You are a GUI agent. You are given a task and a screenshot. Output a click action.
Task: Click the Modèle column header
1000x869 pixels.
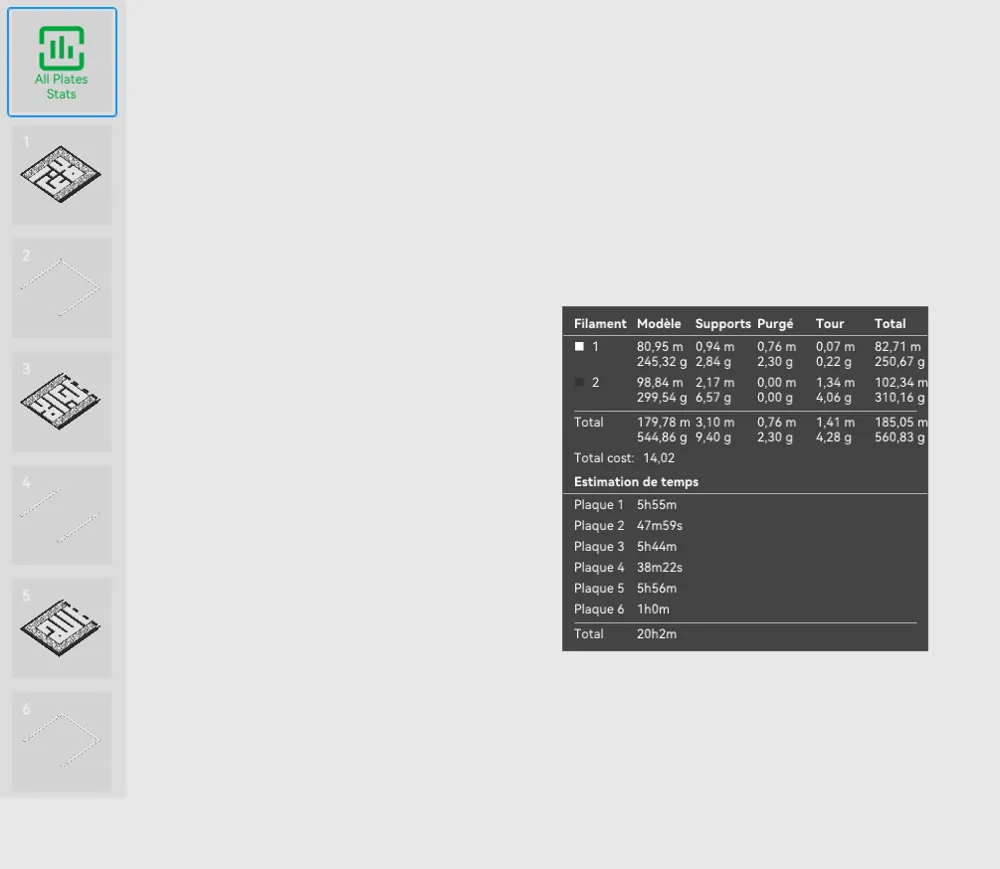(659, 323)
